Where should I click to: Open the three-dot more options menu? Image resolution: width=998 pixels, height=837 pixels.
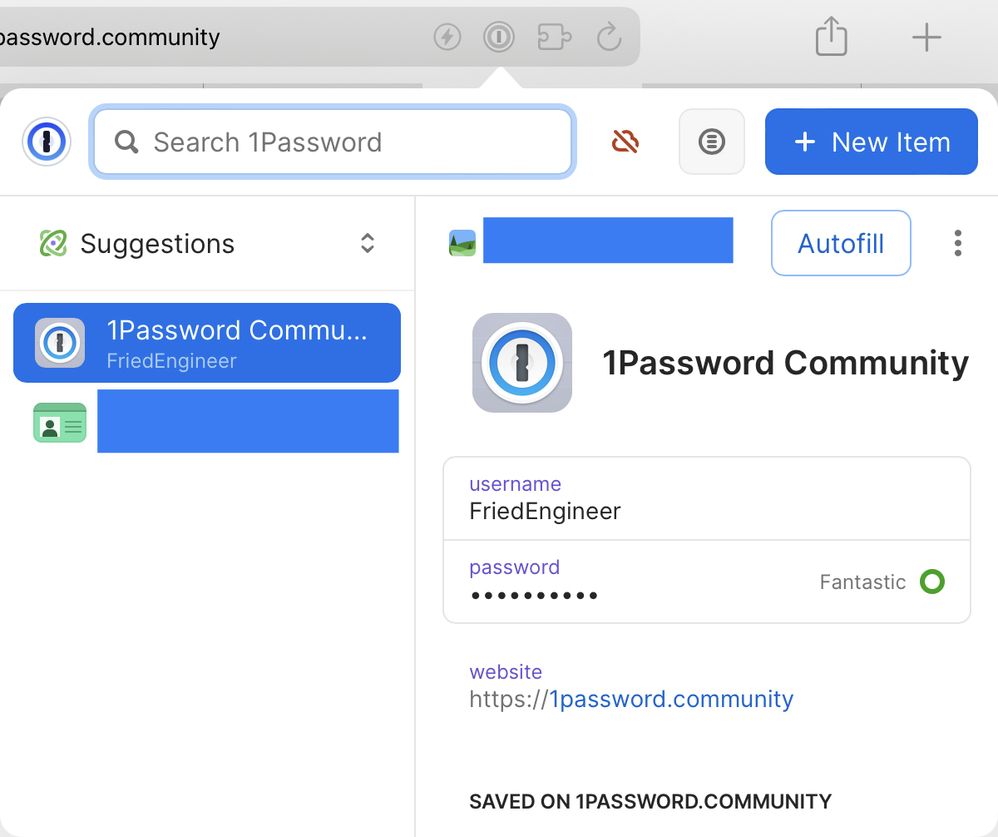(958, 243)
